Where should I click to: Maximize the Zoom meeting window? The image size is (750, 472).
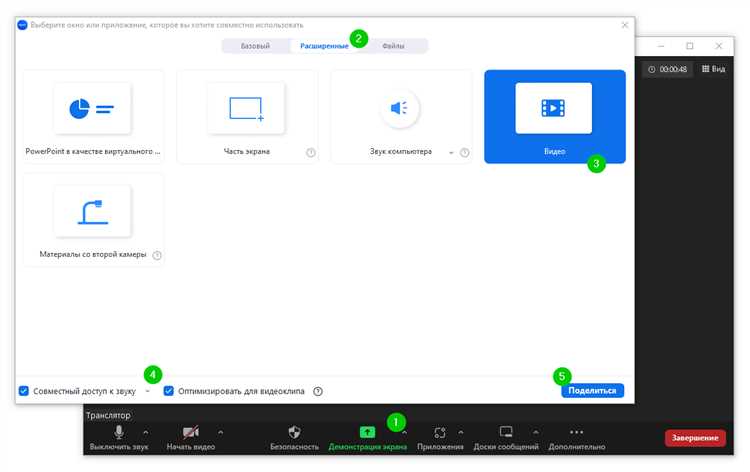pos(690,46)
